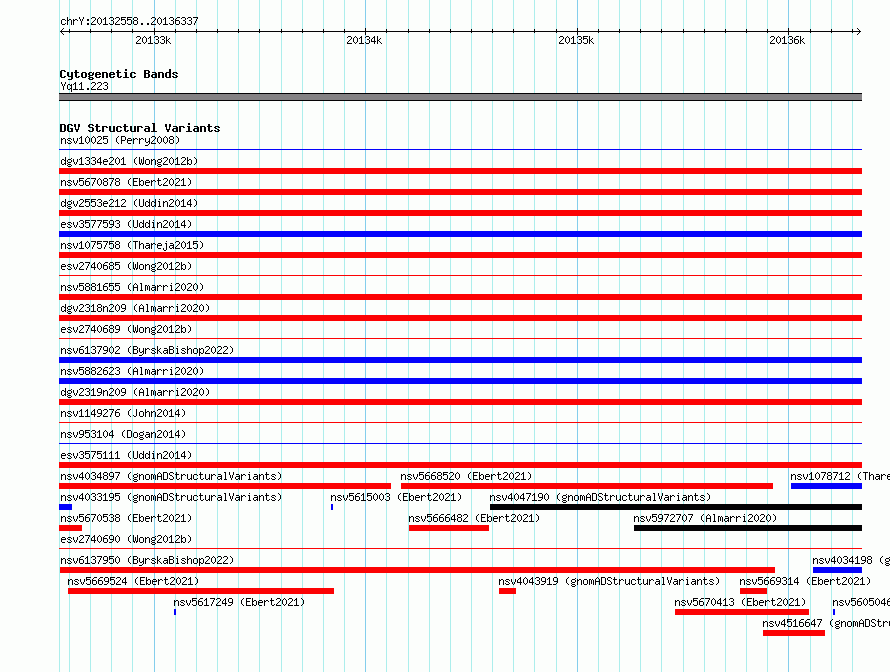Viewport: 890px width, 672px height.
Task: Click the nsv5605046 label
Action: (860, 602)
